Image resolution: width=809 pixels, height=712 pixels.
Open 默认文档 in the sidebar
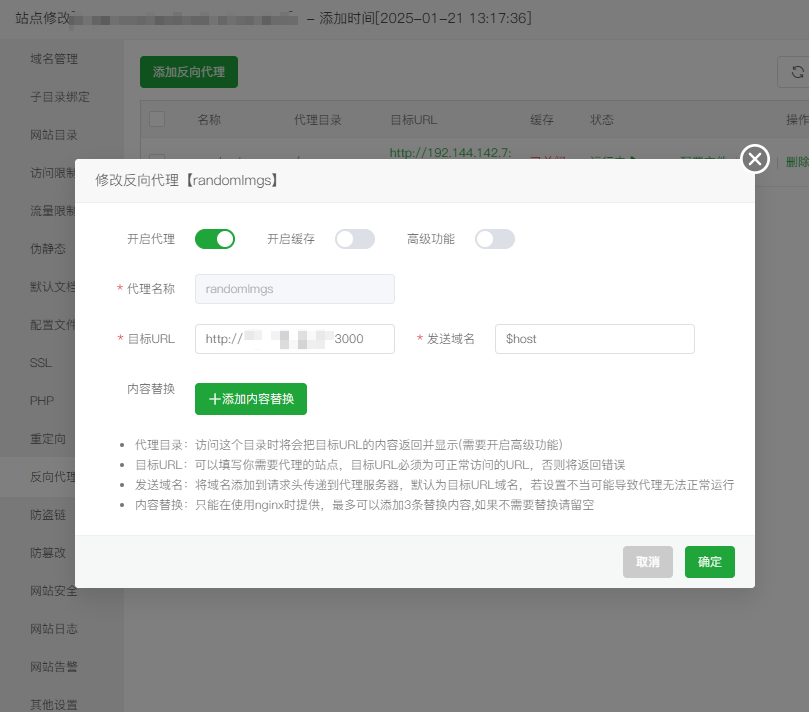(53, 287)
